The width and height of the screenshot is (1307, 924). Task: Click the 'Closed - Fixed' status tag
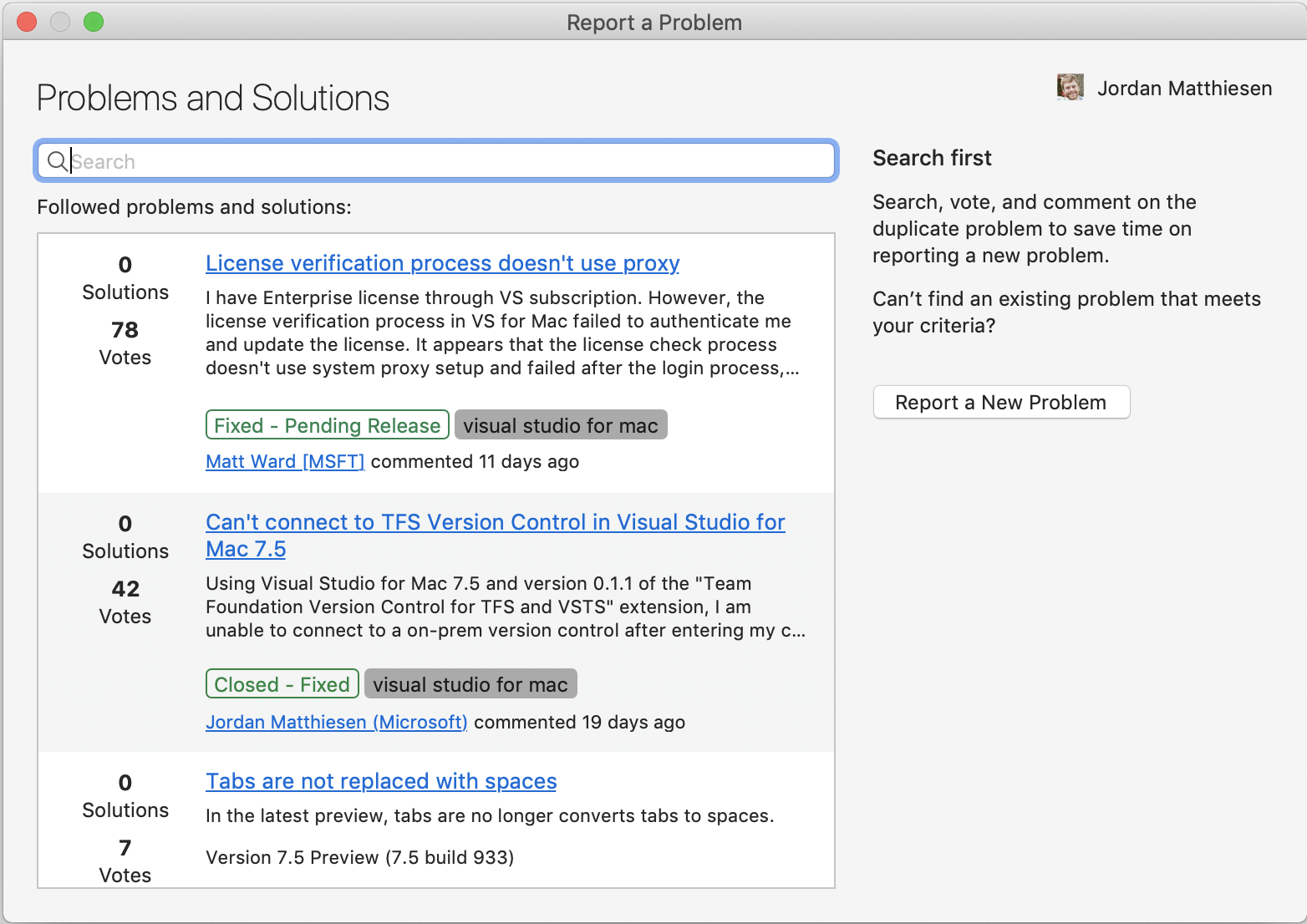[x=282, y=684]
